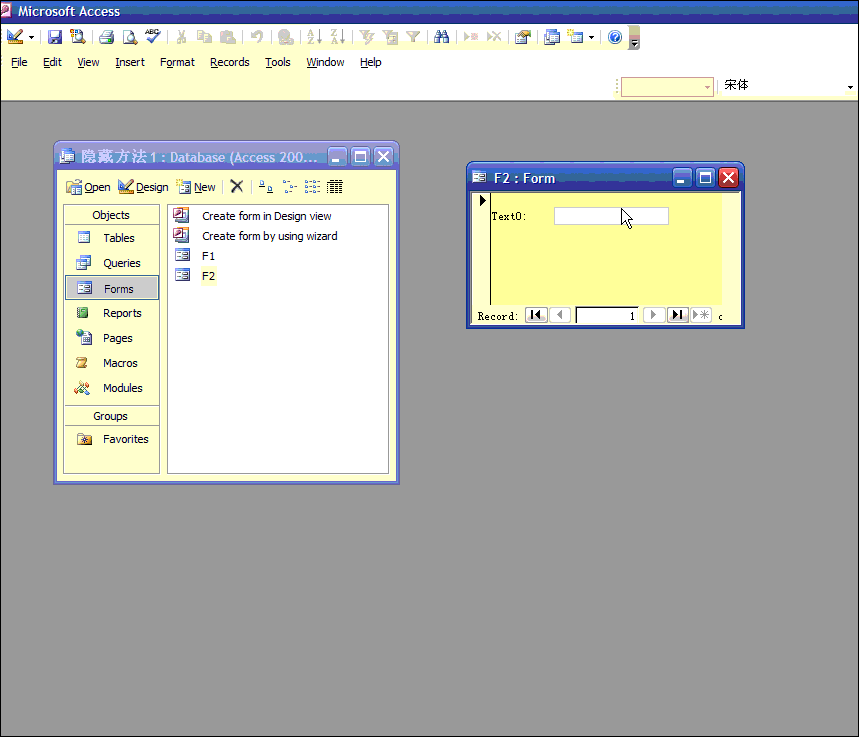Click Design button in Database window

(143, 187)
